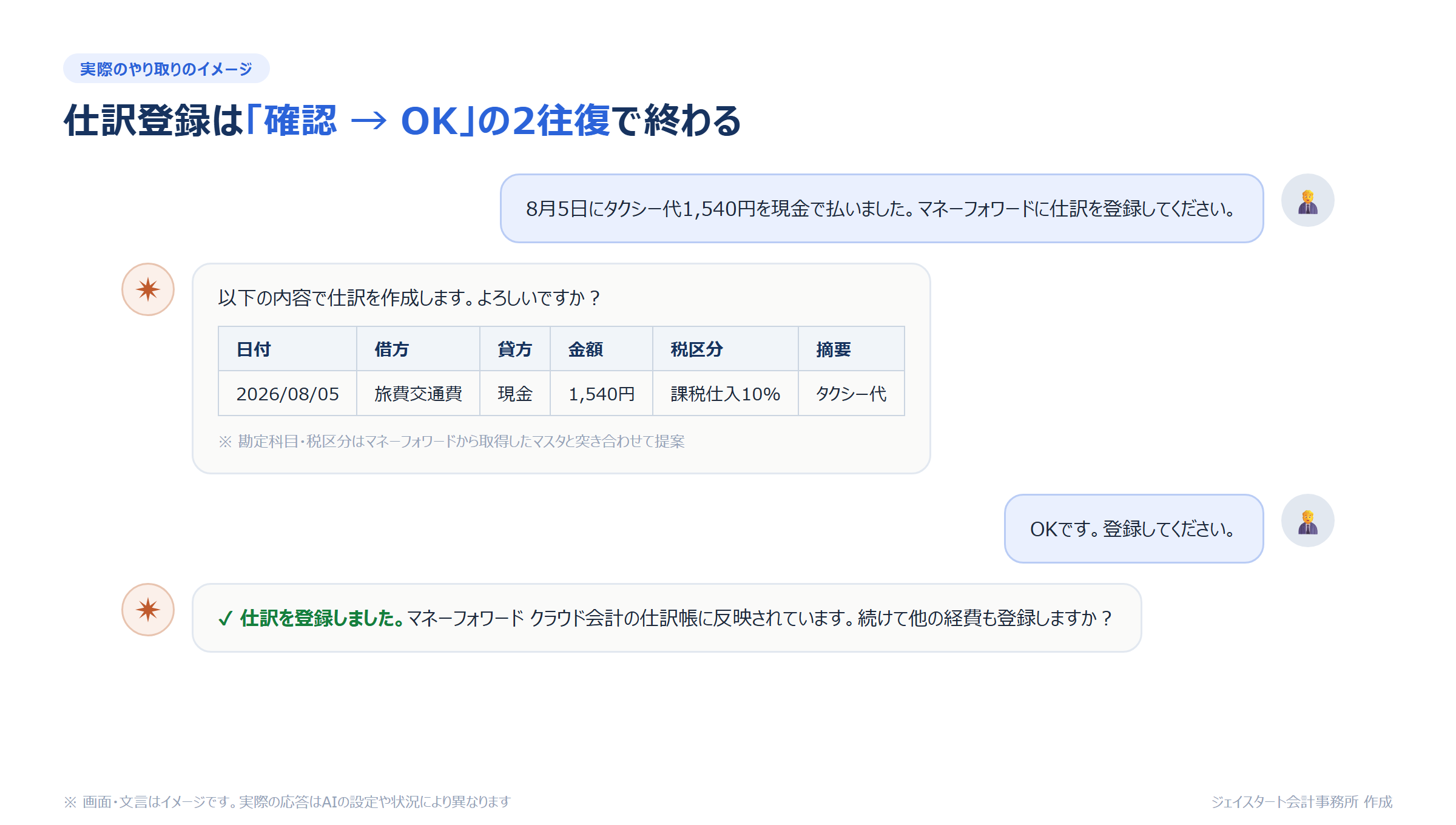Select the 旅費交通費 debit cell
The width and height of the screenshot is (1456, 825).
click(418, 394)
